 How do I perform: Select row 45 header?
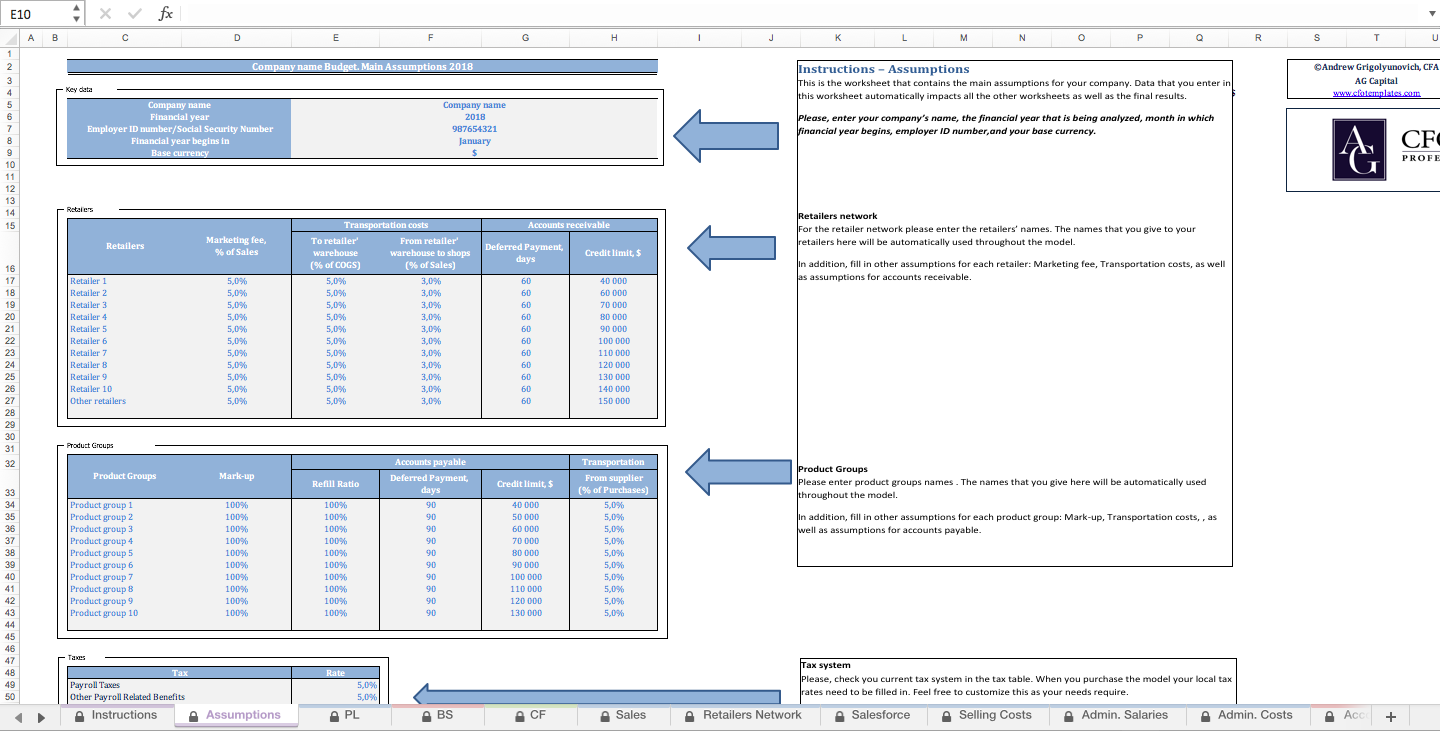click(9, 636)
